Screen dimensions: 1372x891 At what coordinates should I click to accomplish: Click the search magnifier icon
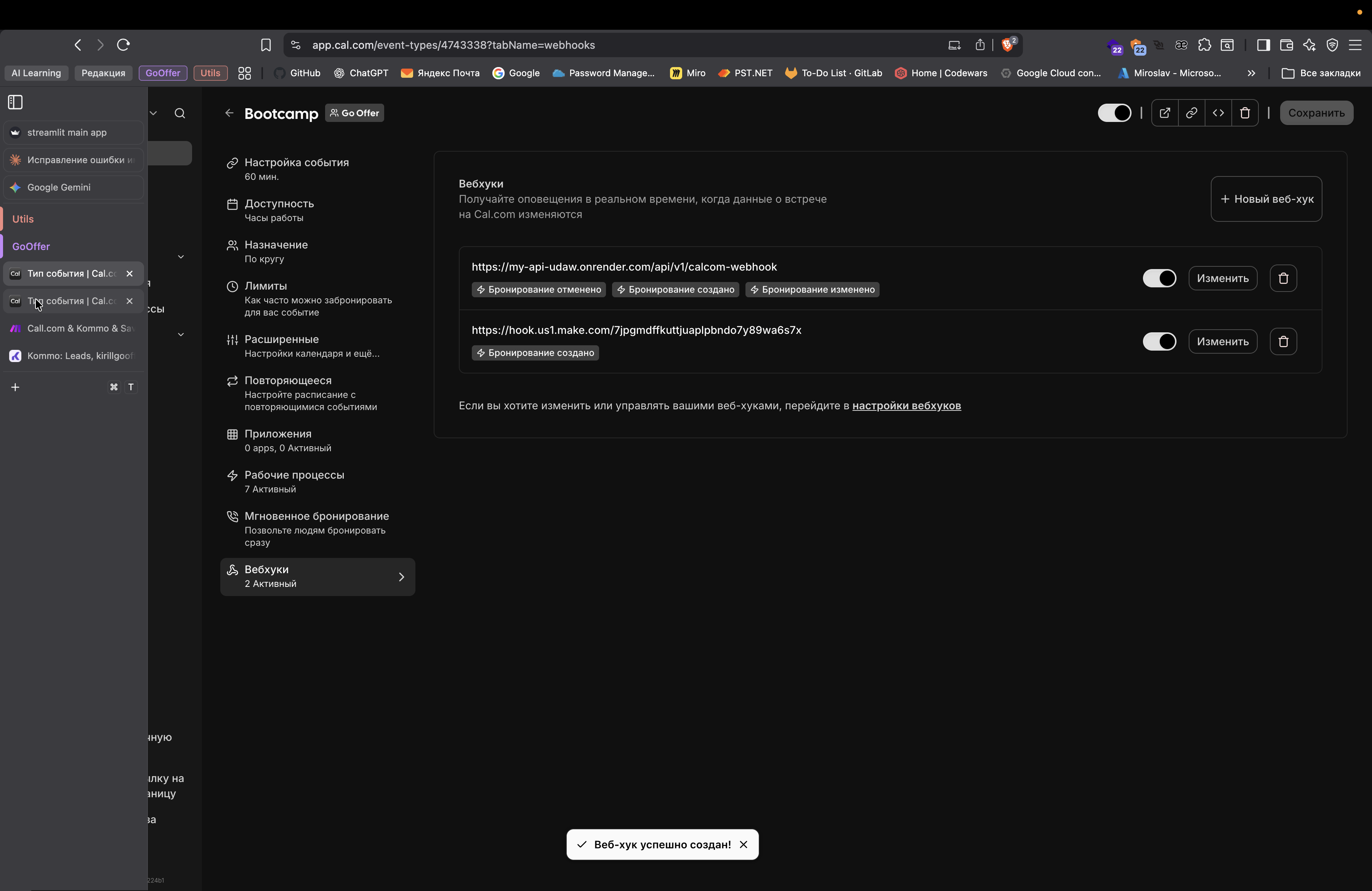tap(180, 114)
